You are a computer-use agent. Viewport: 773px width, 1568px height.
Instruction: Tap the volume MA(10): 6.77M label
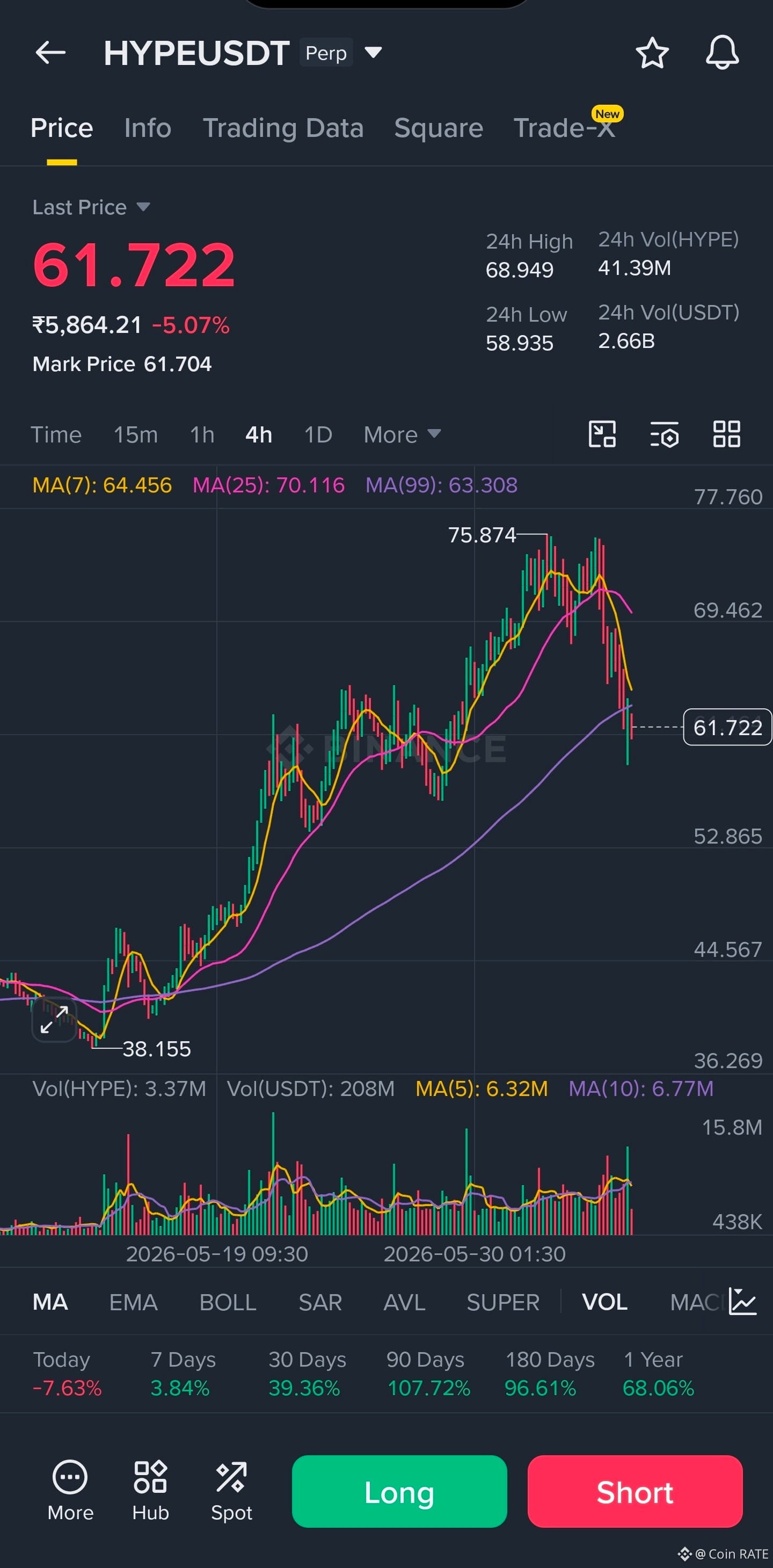641,1088
